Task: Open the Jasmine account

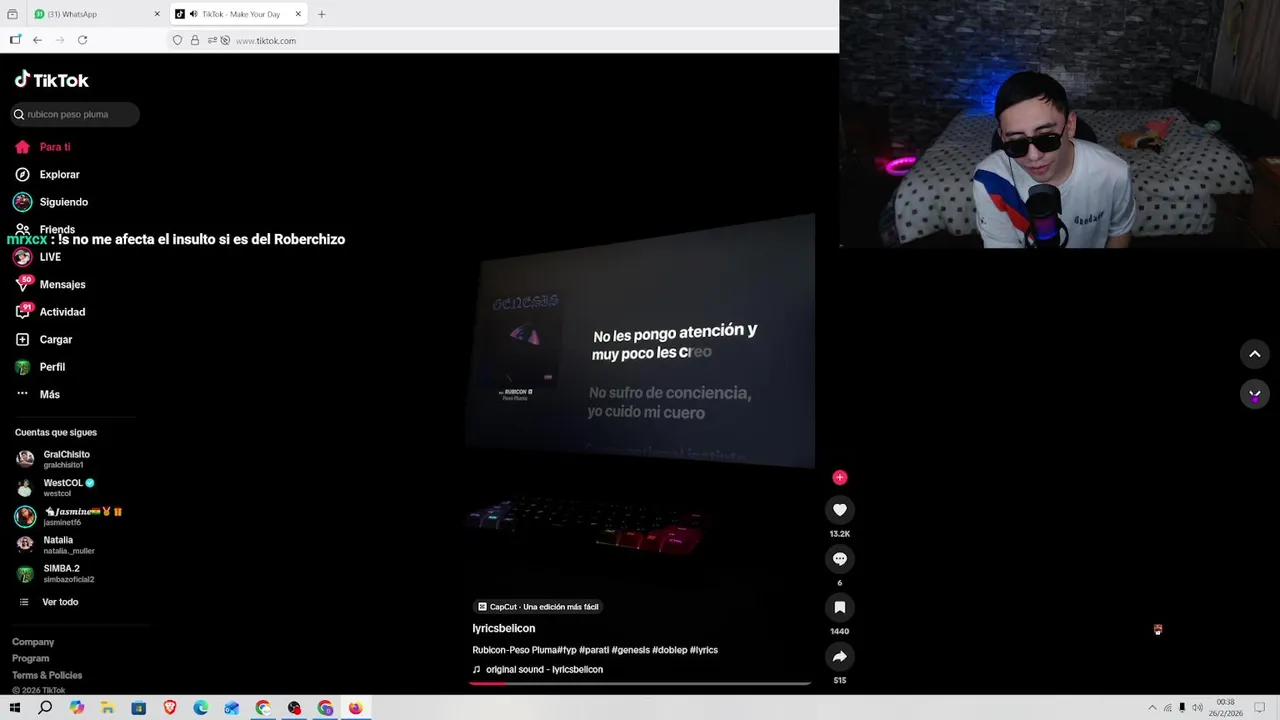Action: (x=68, y=516)
